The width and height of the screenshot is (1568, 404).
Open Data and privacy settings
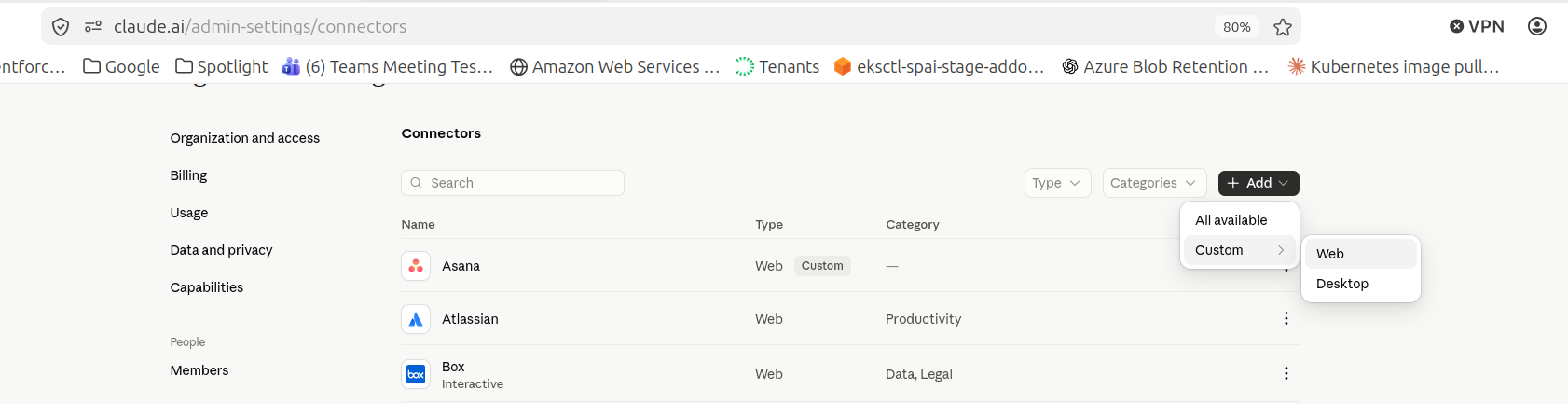[222, 250]
